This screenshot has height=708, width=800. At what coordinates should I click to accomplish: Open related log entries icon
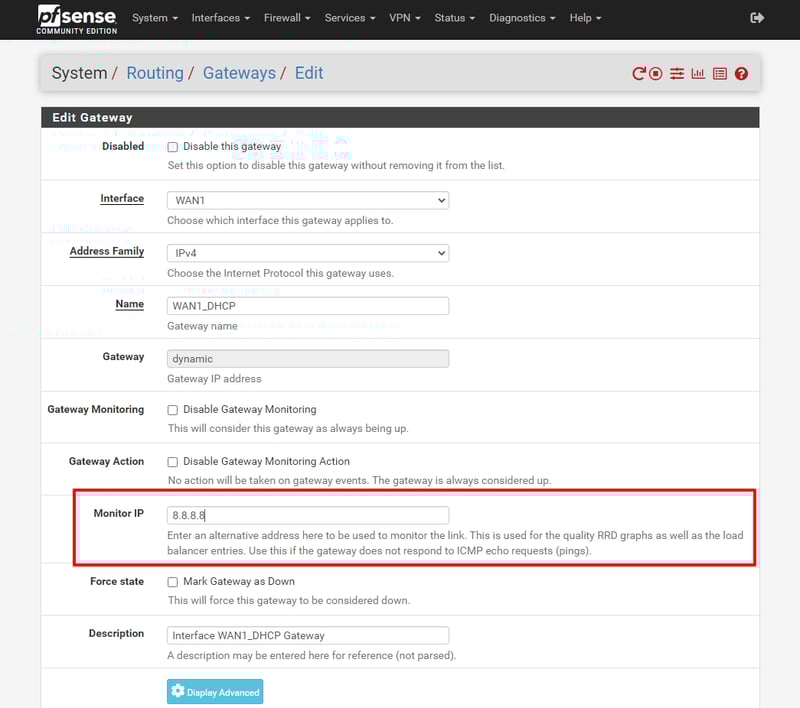pyautogui.click(x=719, y=74)
